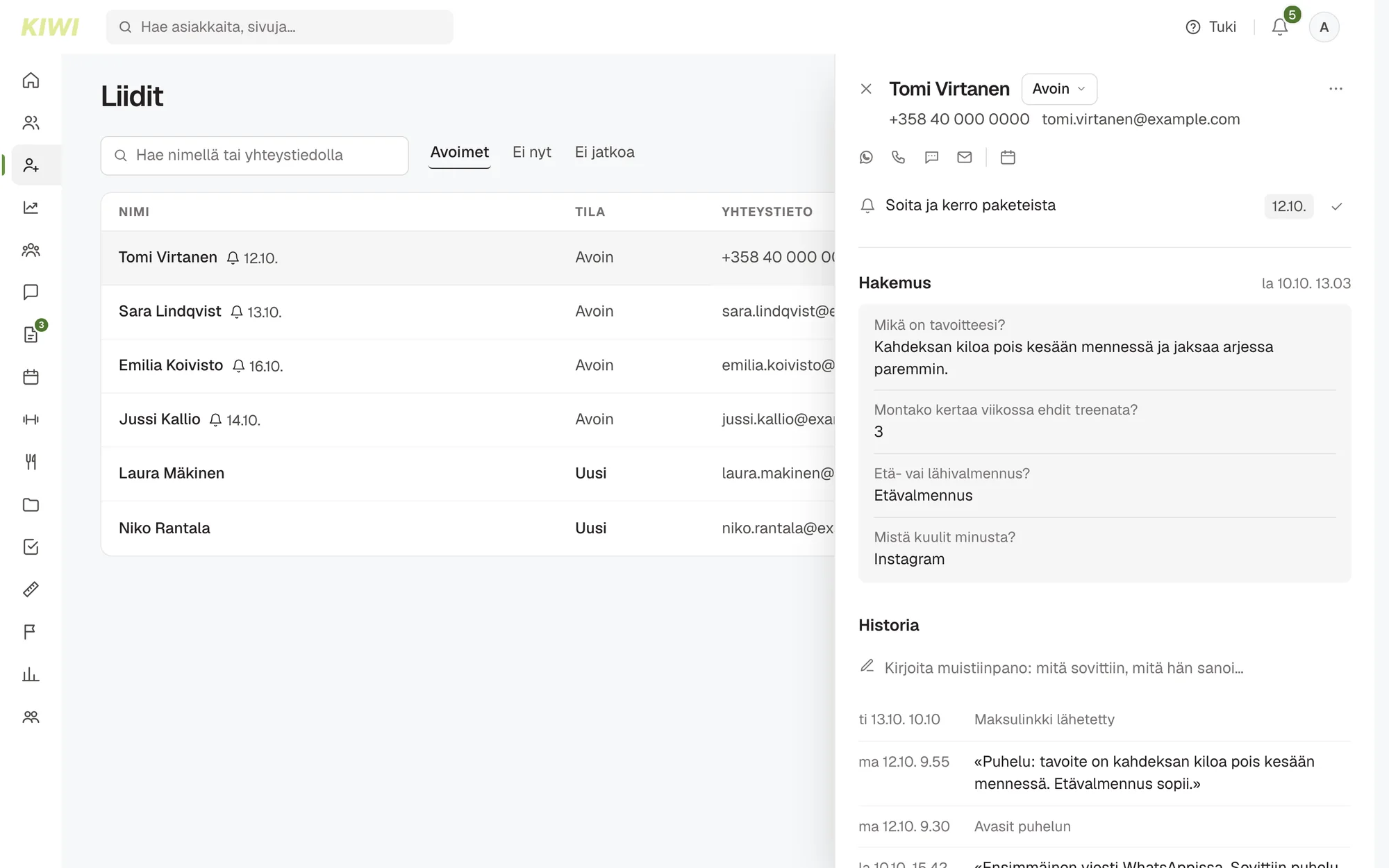Open notifications bell with badge 5
Viewport: 1389px width, 868px height.
click(x=1280, y=27)
